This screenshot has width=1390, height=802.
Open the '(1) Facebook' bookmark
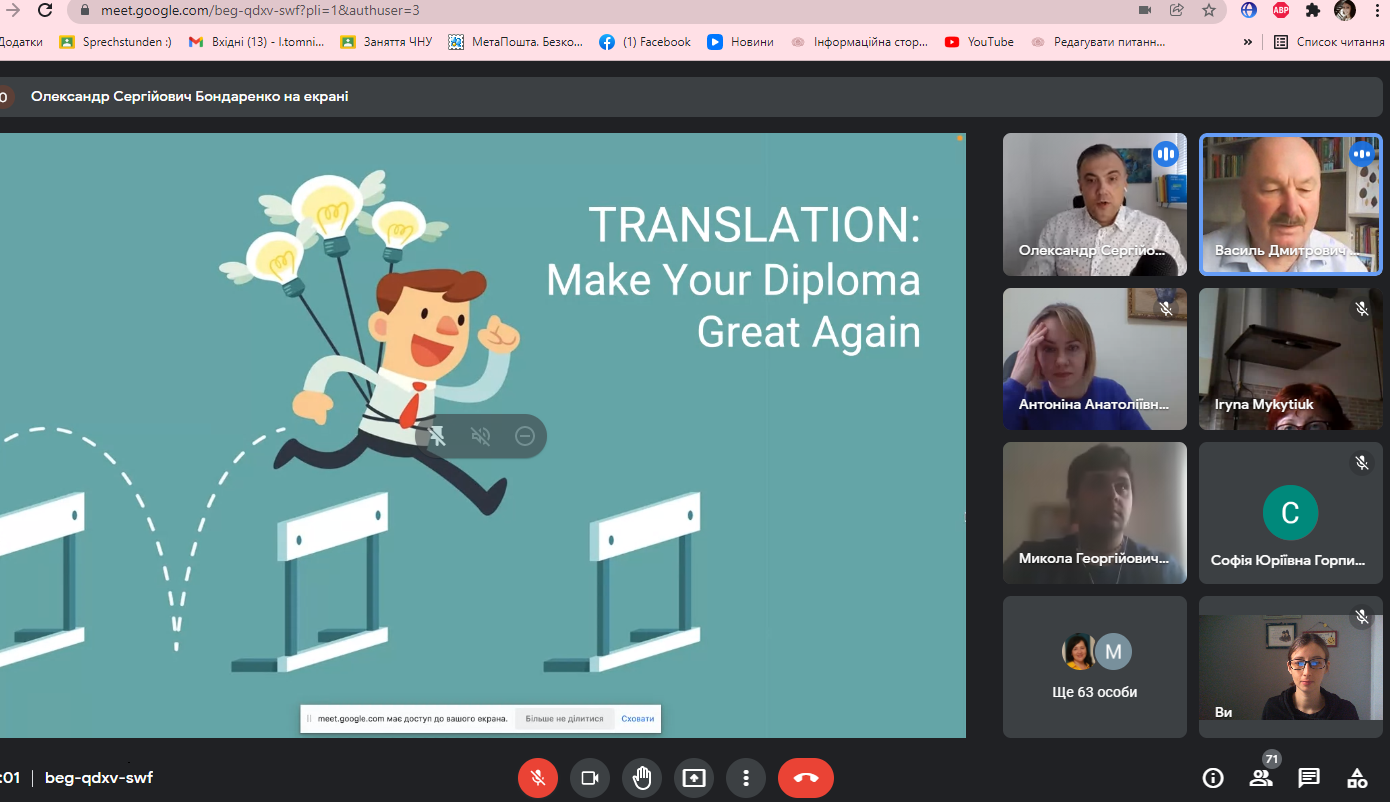tap(645, 42)
